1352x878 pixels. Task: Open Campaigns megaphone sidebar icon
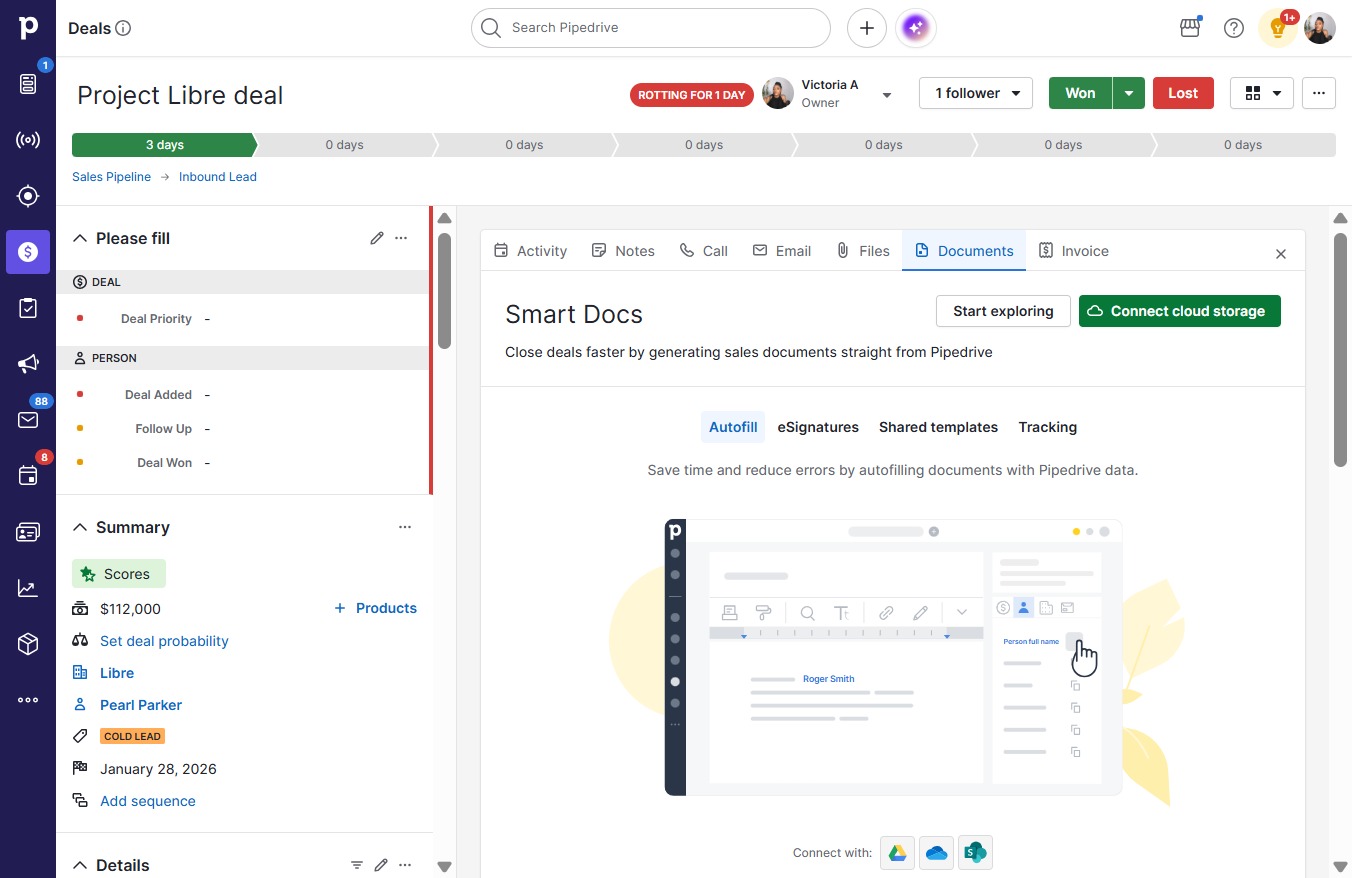click(28, 364)
